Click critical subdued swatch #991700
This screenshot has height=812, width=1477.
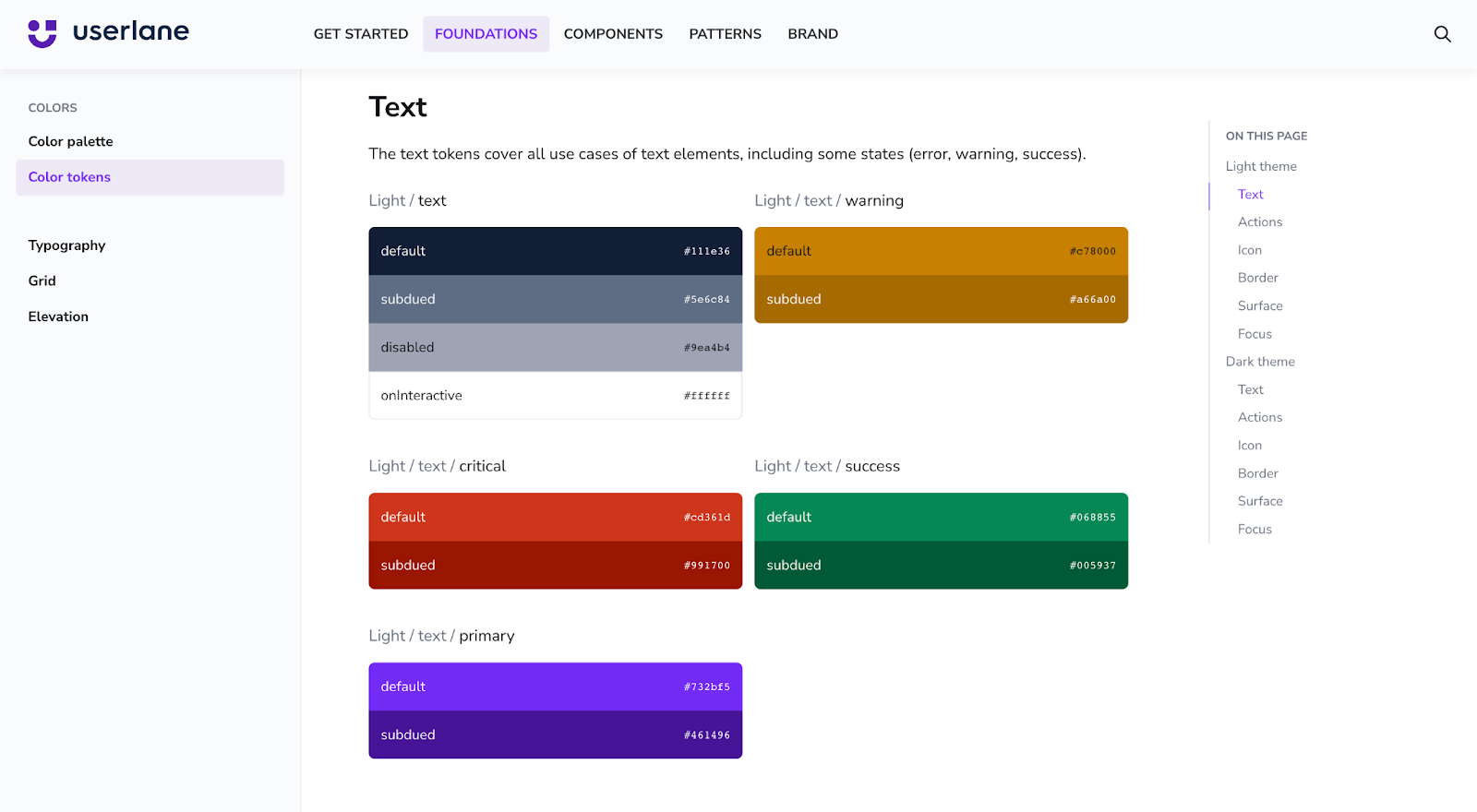point(555,565)
